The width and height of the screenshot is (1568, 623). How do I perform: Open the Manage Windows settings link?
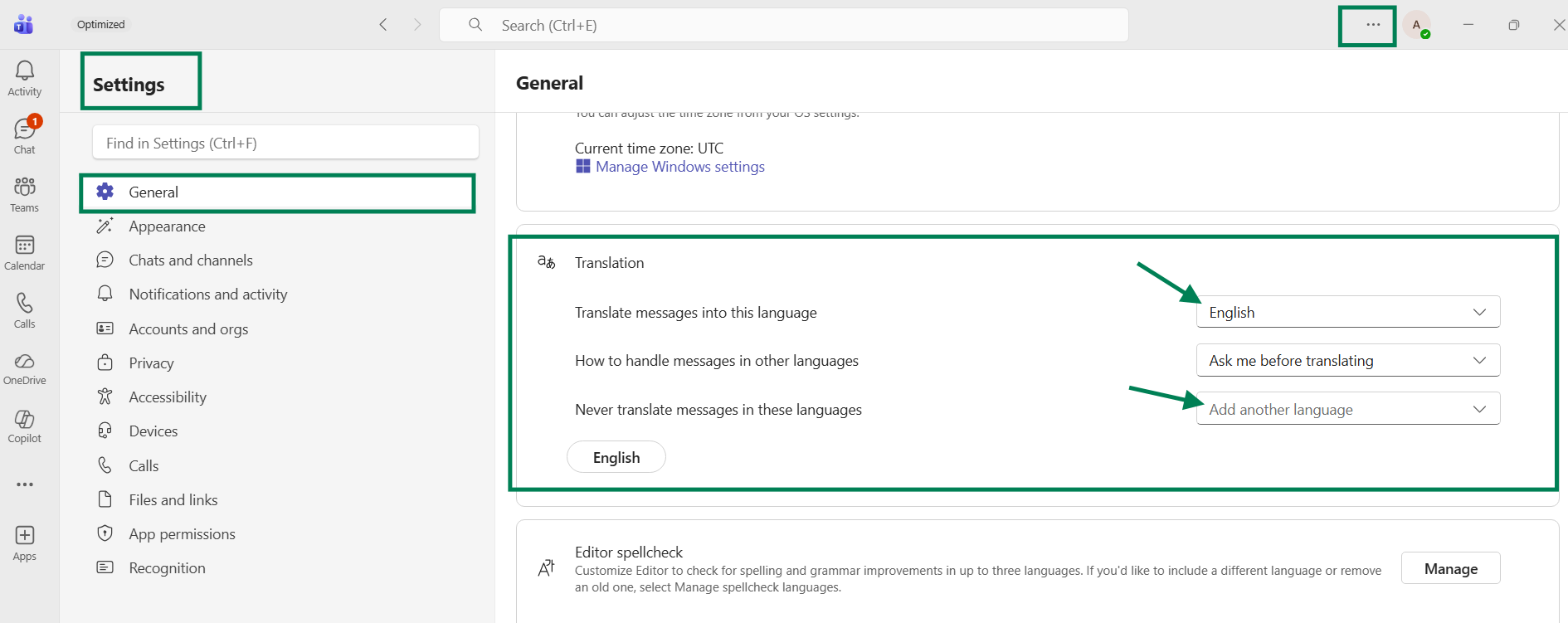tap(679, 167)
